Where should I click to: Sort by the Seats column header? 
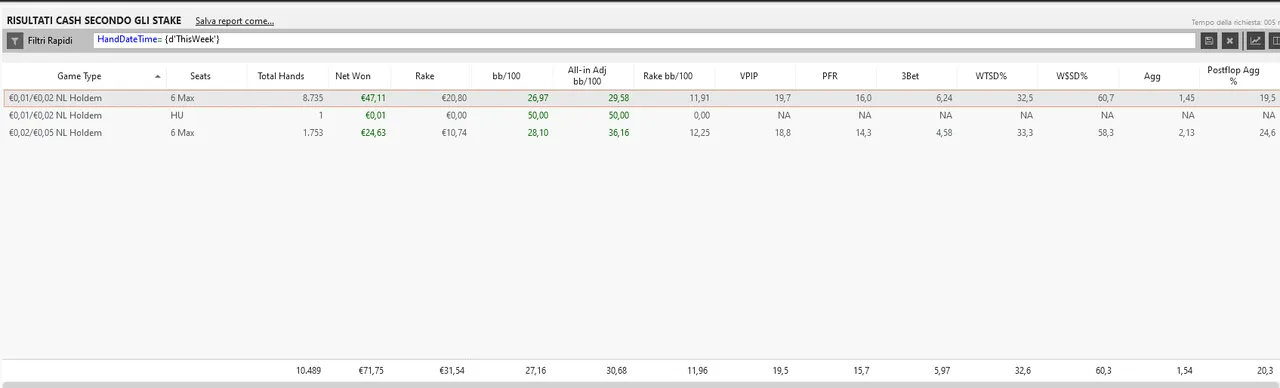pos(200,76)
